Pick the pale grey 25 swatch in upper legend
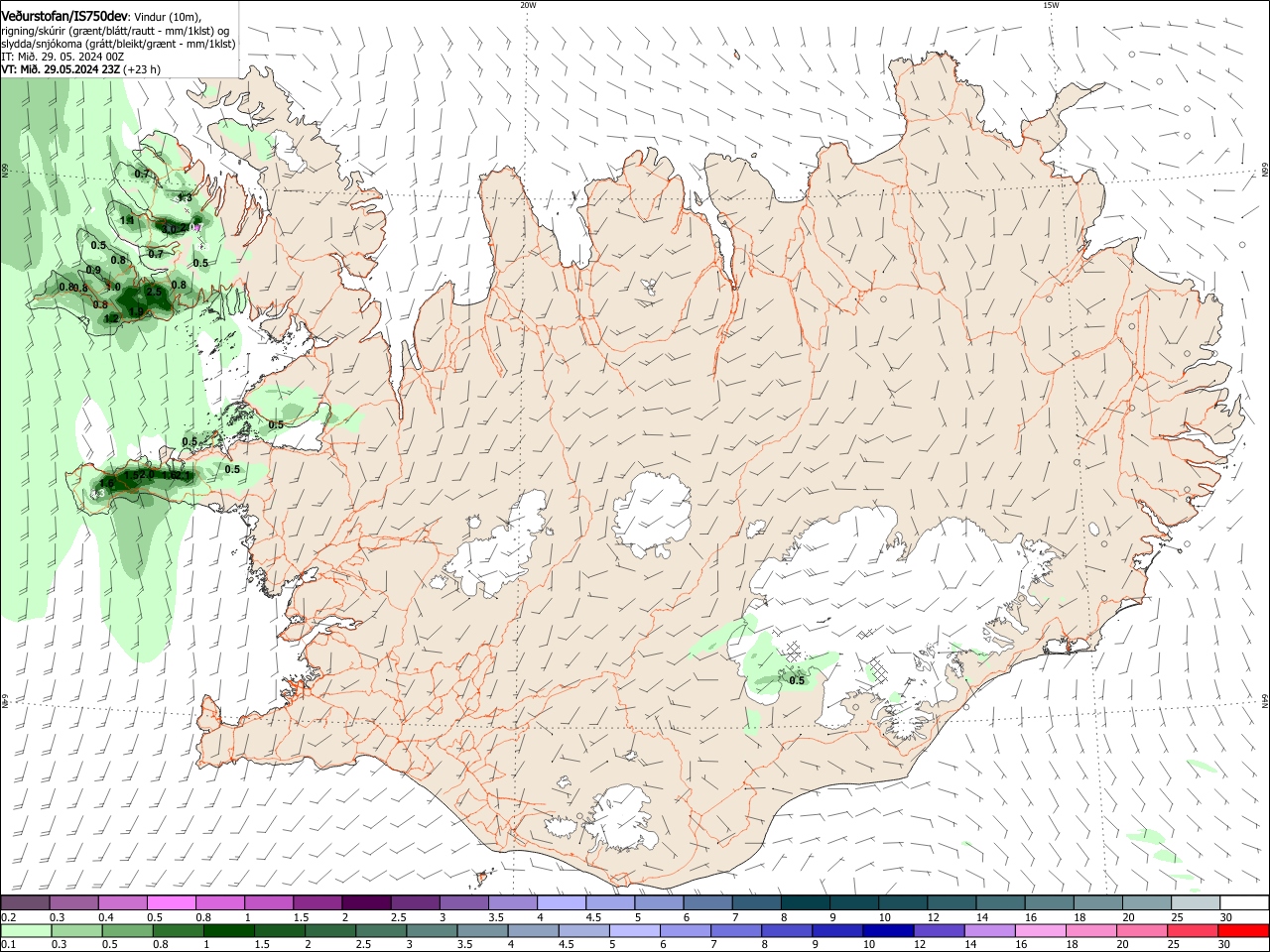Image resolution: width=1270 pixels, height=952 pixels. click(1195, 902)
